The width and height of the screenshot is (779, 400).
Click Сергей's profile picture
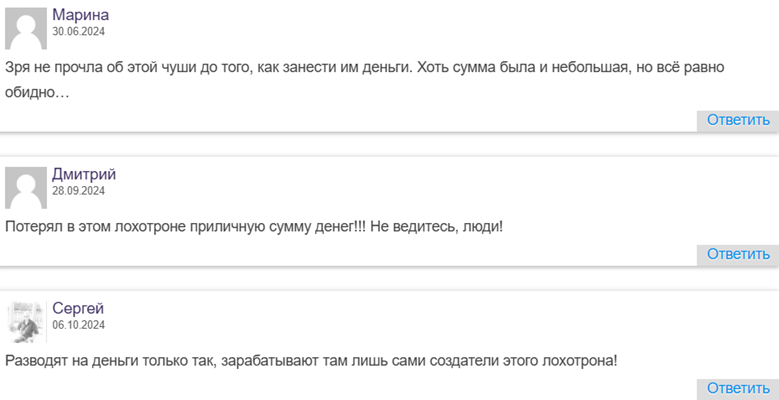coord(26,320)
